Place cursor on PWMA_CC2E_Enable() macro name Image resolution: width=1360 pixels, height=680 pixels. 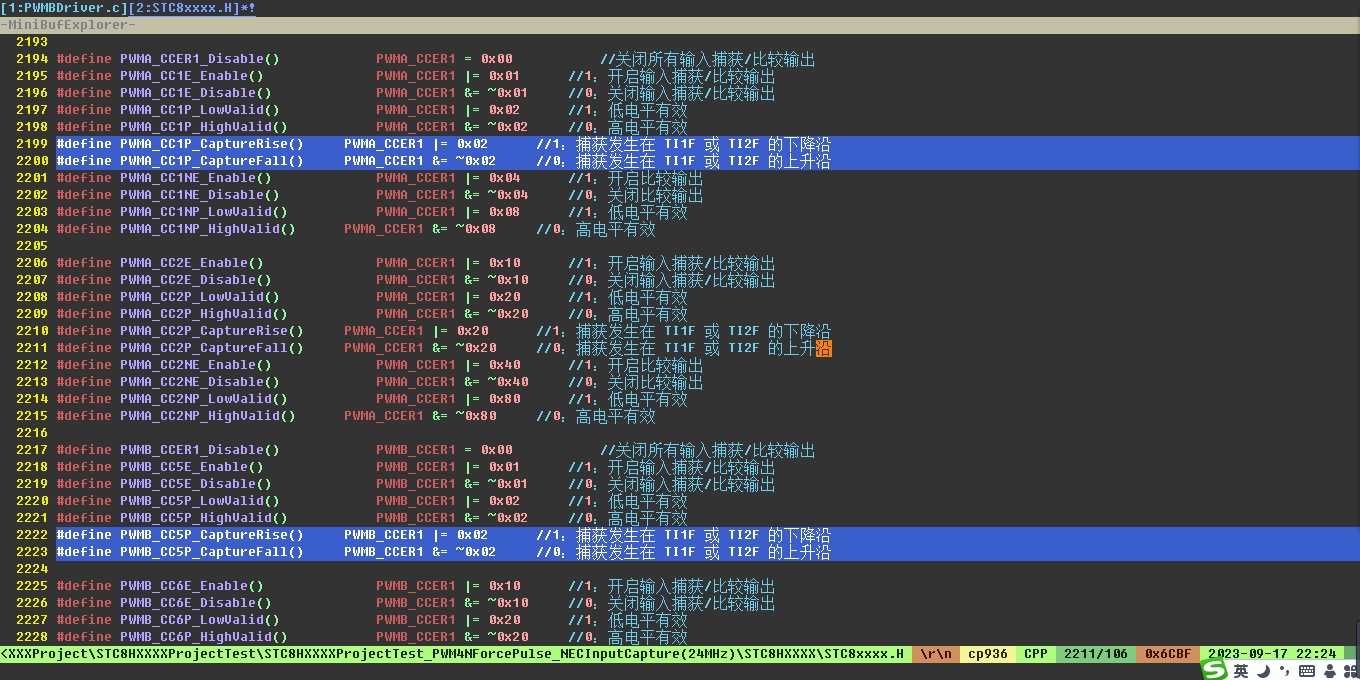coord(192,263)
